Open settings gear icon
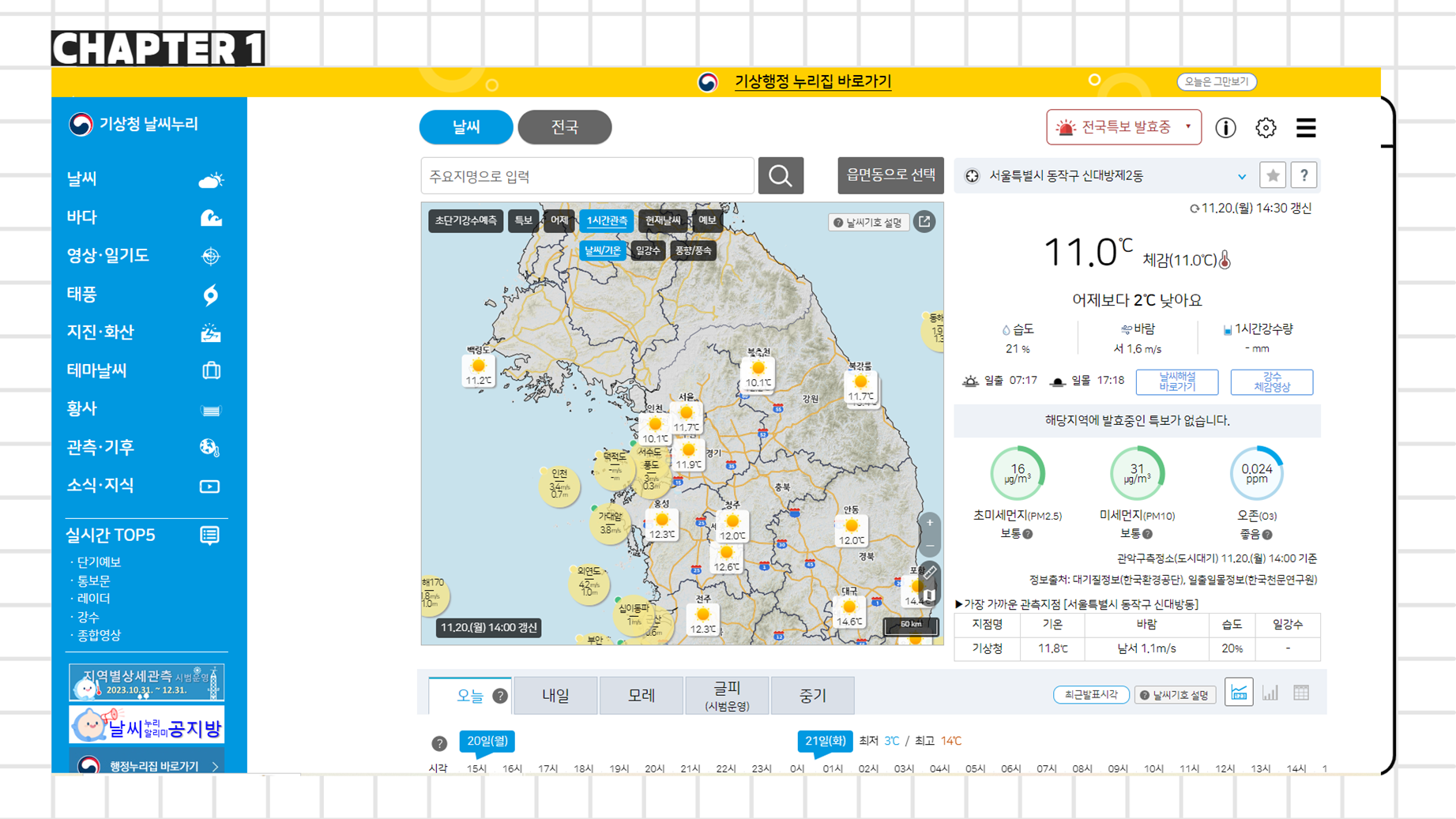This screenshot has height=819, width=1456. (x=1266, y=127)
